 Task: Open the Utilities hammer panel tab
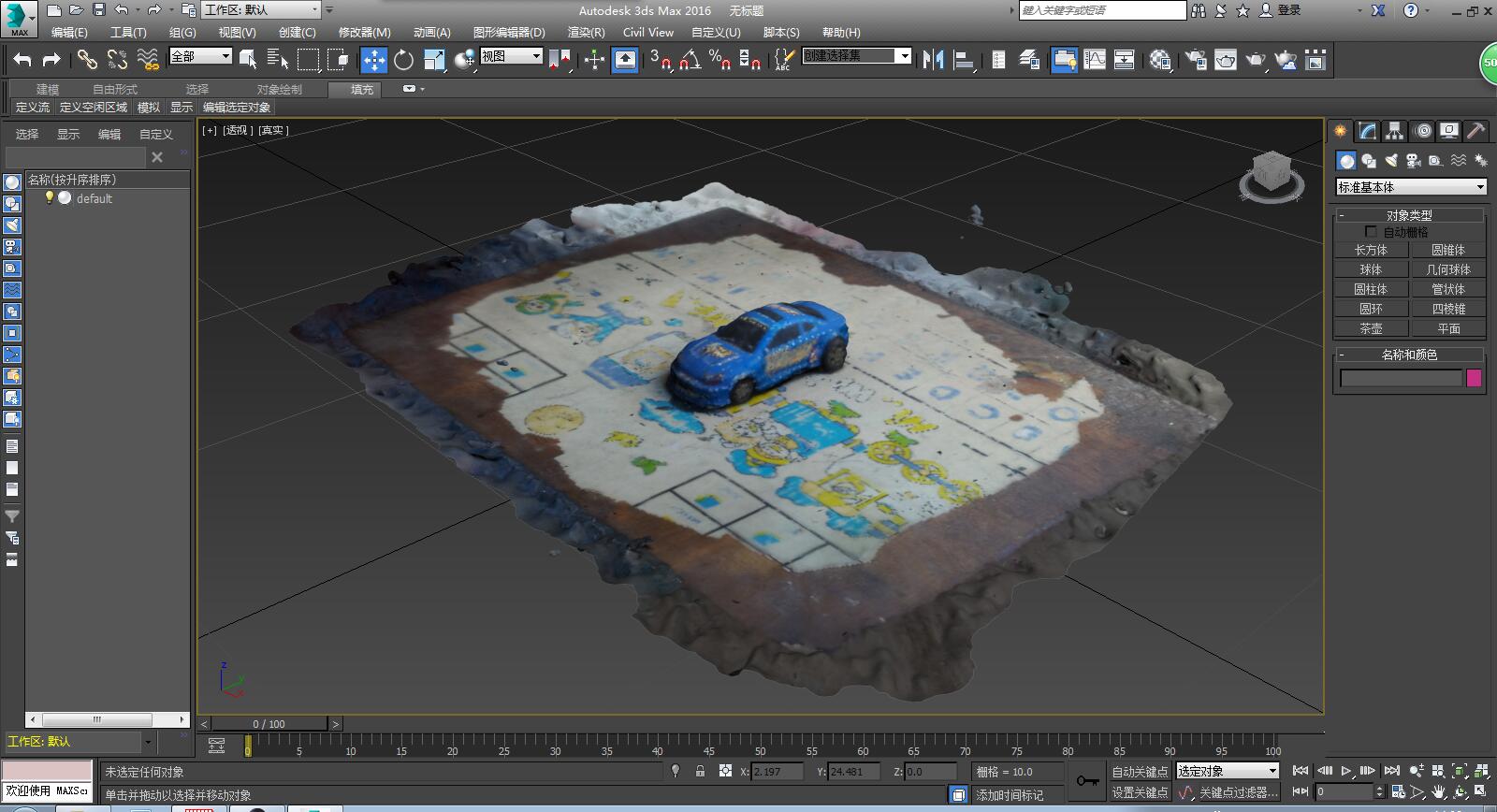pyautogui.click(x=1476, y=131)
